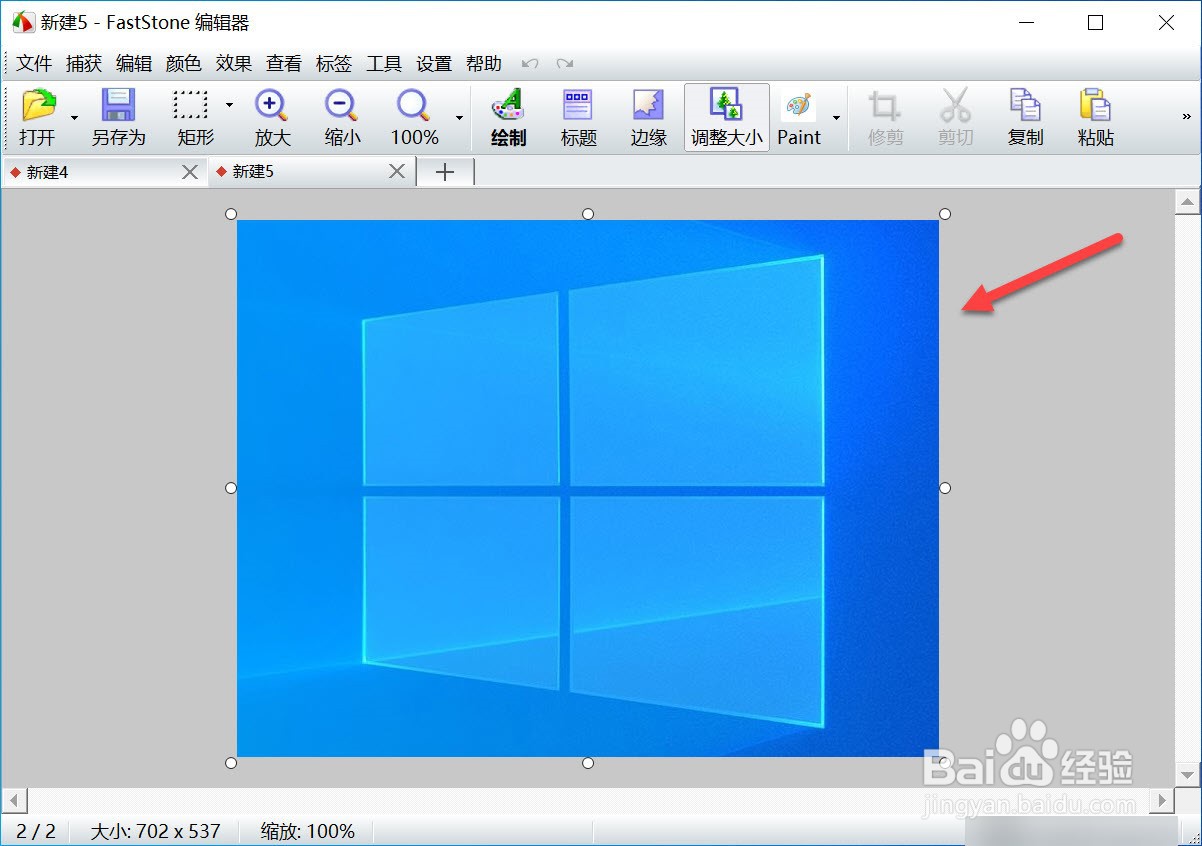Click the '2 / 2' page indicator

tap(36, 831)
